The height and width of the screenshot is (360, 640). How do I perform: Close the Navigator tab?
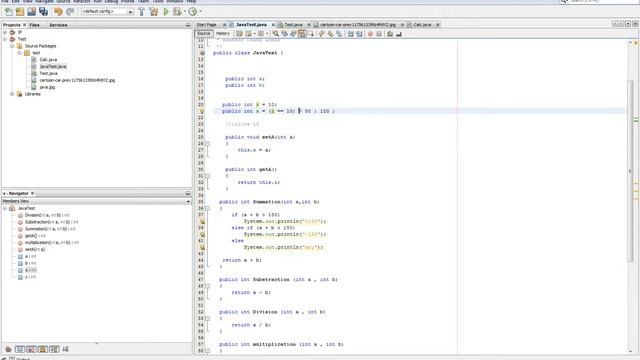[33, 193]
